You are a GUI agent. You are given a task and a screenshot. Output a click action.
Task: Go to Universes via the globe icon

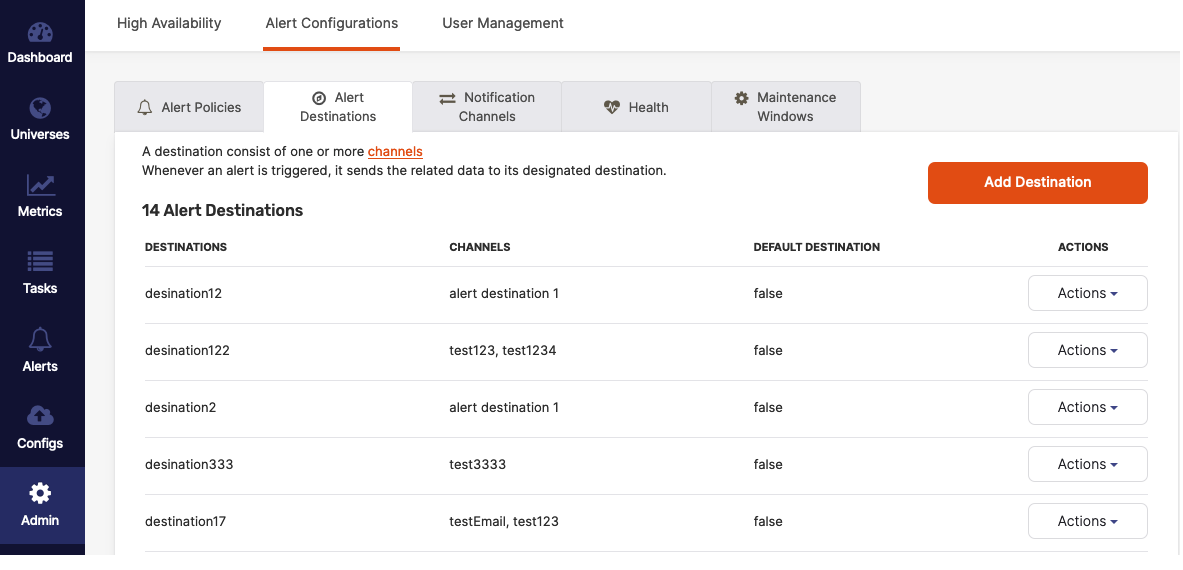(x=40, y=108)
